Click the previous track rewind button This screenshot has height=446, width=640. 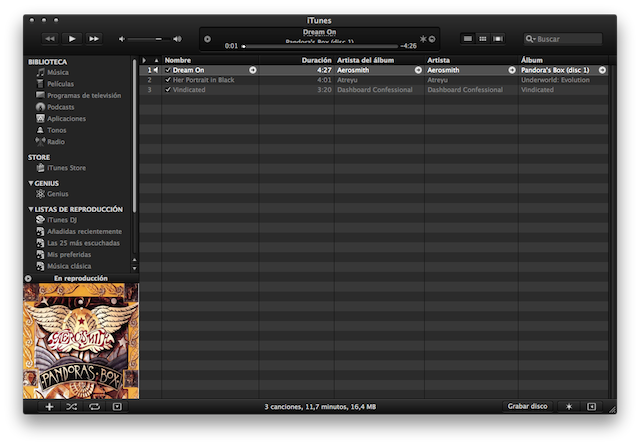tap(50, 39)
